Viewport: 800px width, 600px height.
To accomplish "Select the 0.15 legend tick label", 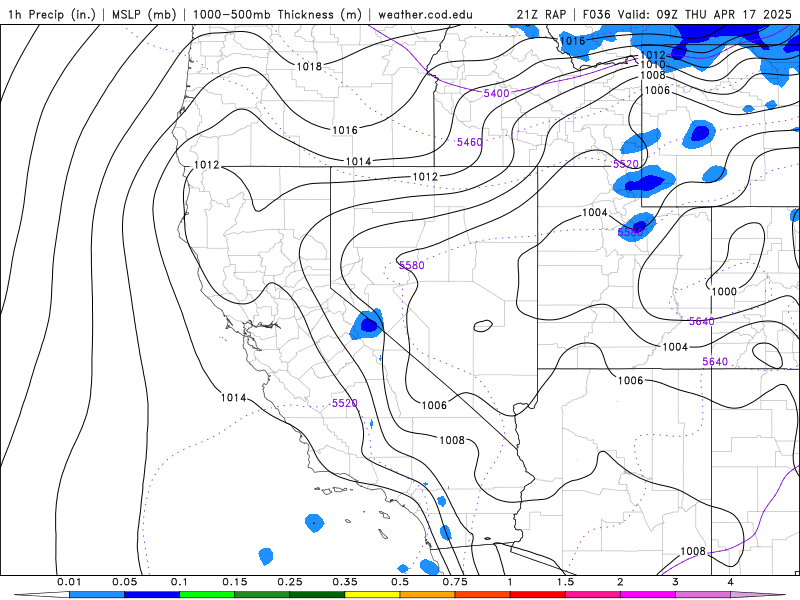I will 235,582.
